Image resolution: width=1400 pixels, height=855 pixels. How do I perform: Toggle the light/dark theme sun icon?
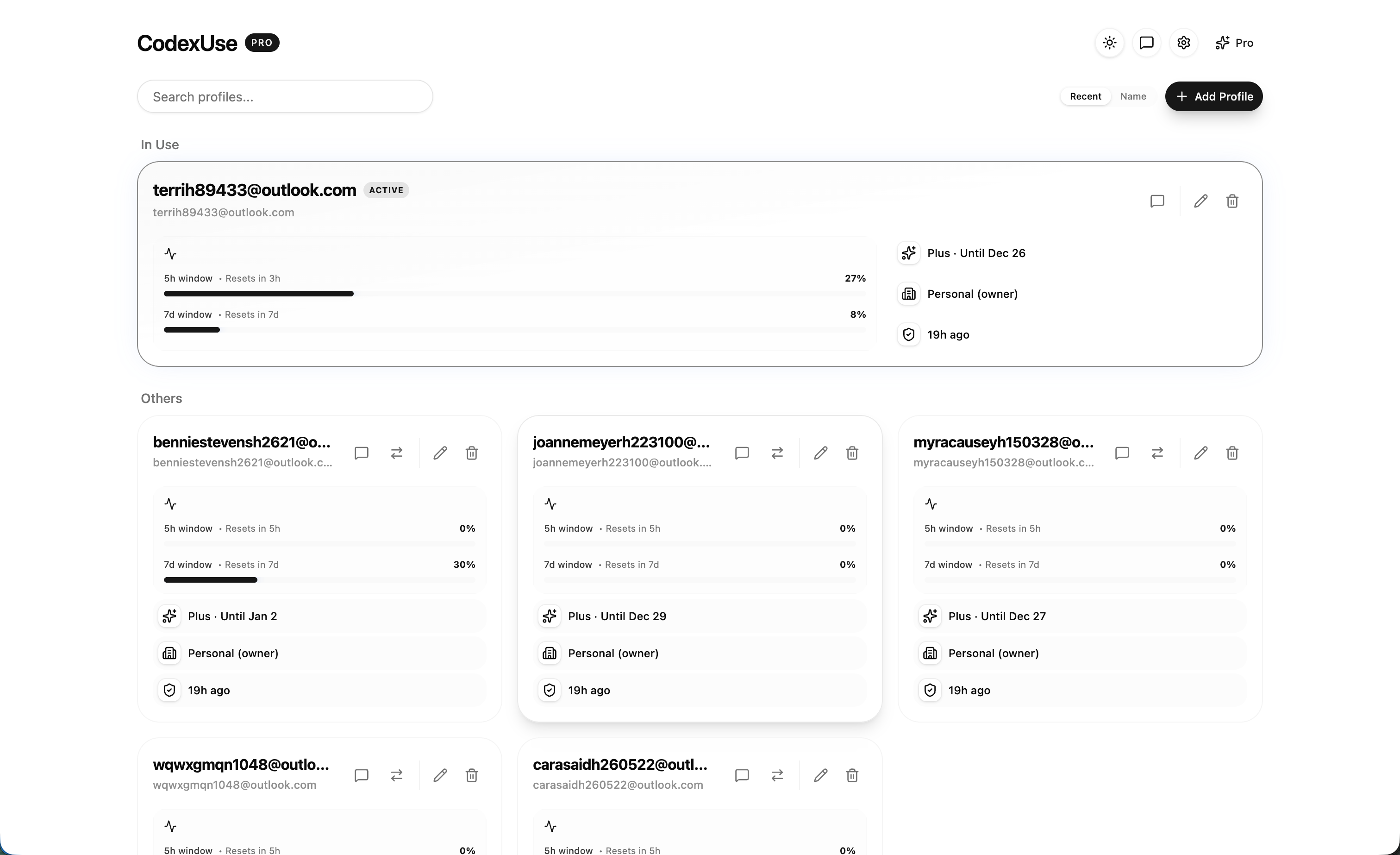coord(1109,43)
